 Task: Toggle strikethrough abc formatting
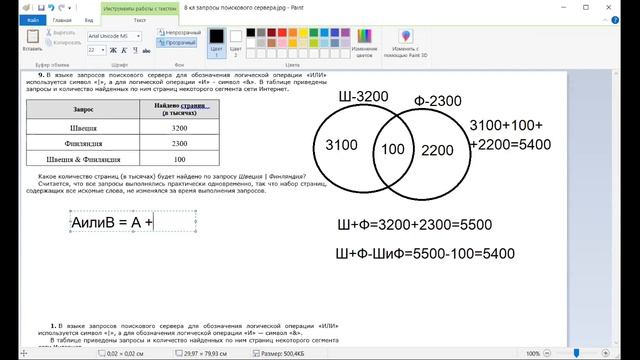(147, 51)
